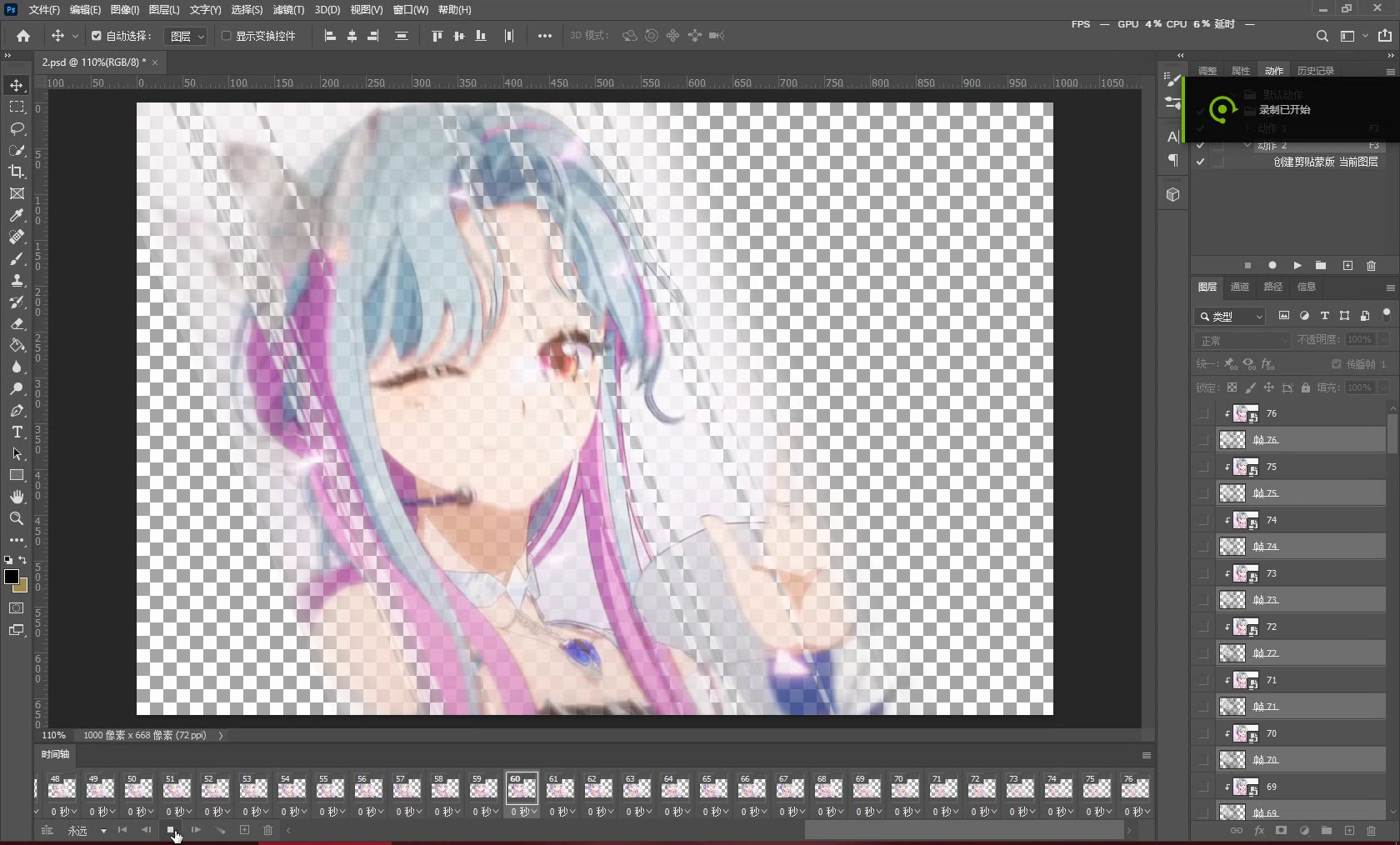The height and width of the screenshot is (845, 1400).
Task: Click the share document icon
Action: tap(1385, 36)
